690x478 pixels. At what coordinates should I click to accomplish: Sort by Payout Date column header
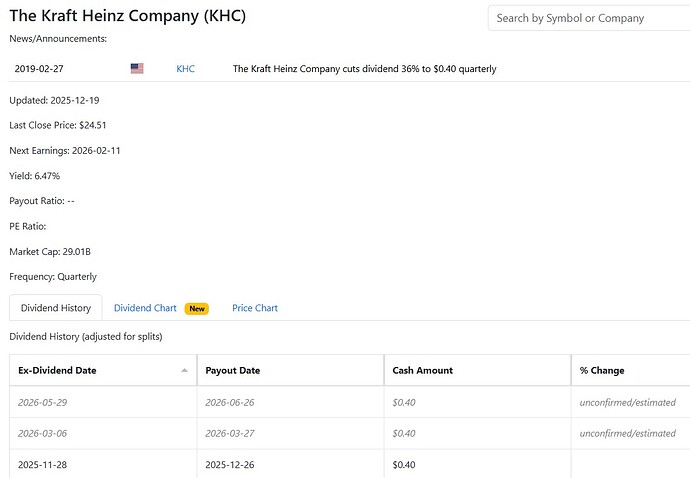290,371
